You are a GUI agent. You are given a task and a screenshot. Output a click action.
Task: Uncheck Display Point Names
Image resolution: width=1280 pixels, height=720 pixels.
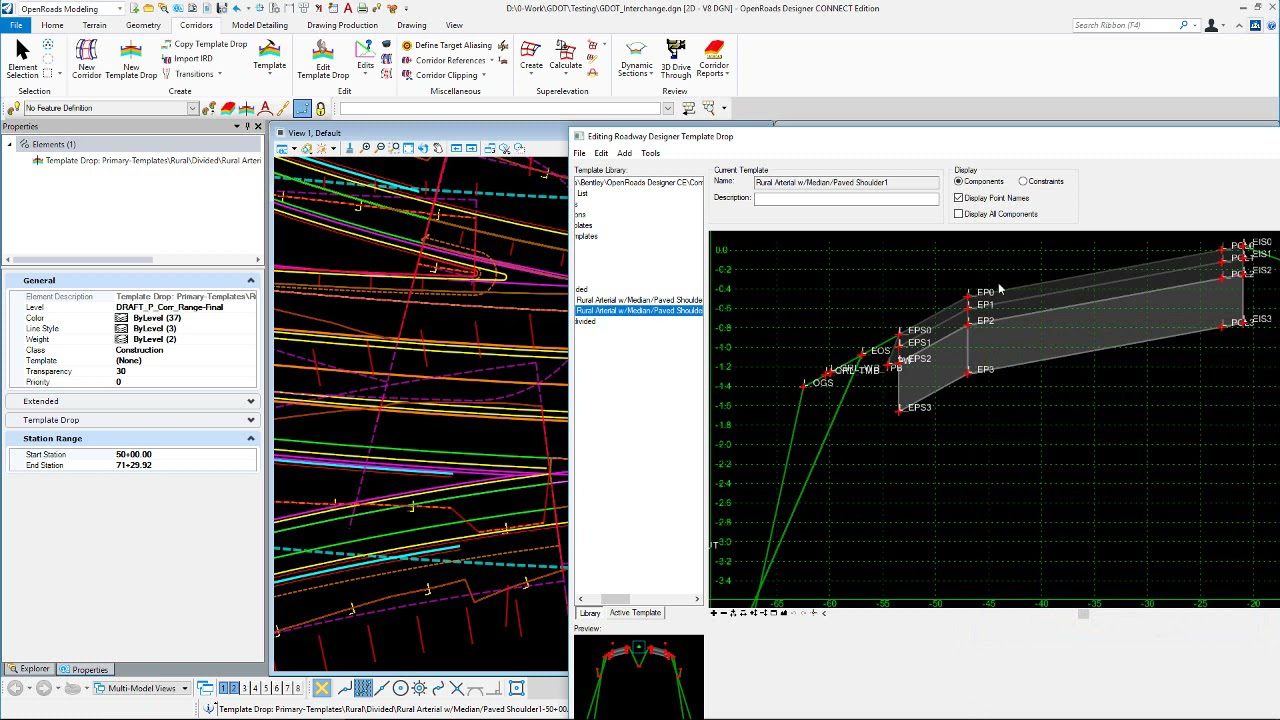(x=959, y=198)
